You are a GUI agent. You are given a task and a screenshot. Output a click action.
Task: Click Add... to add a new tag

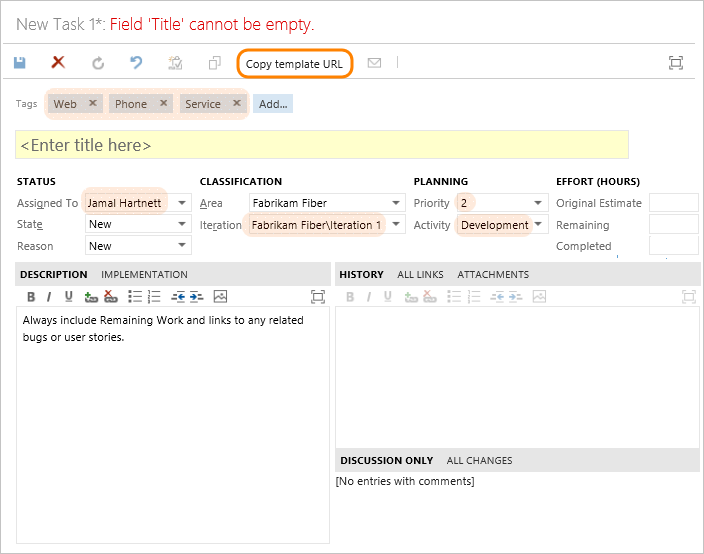[x=273, y=104]
